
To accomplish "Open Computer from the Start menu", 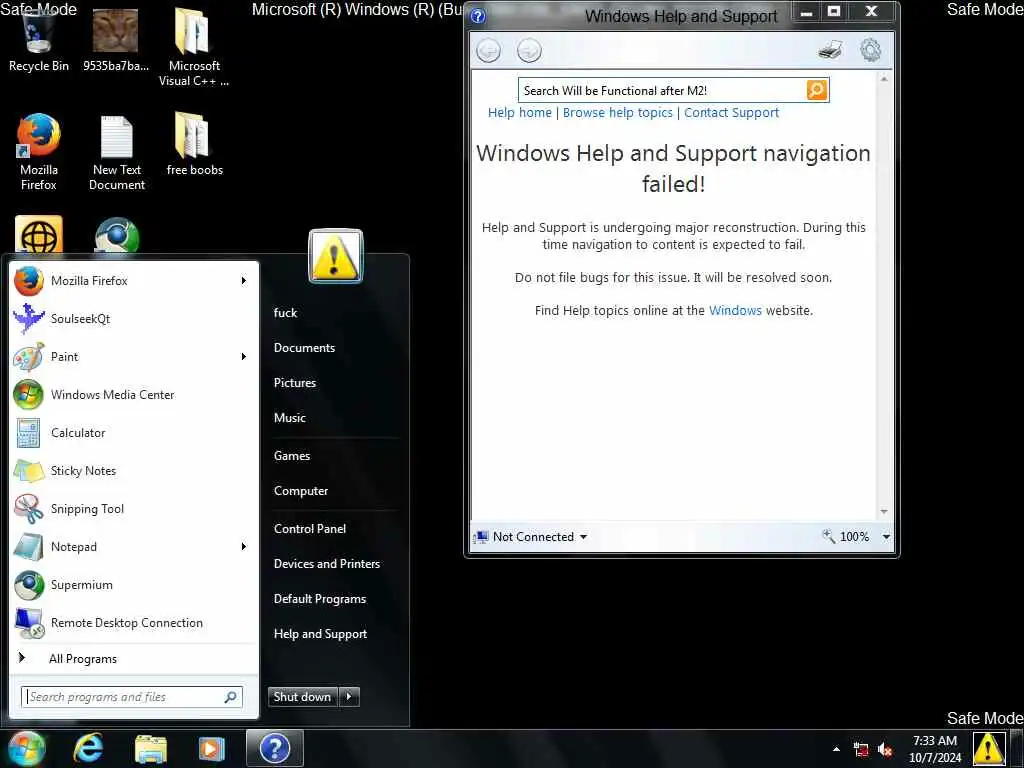I will click(301, 491).
